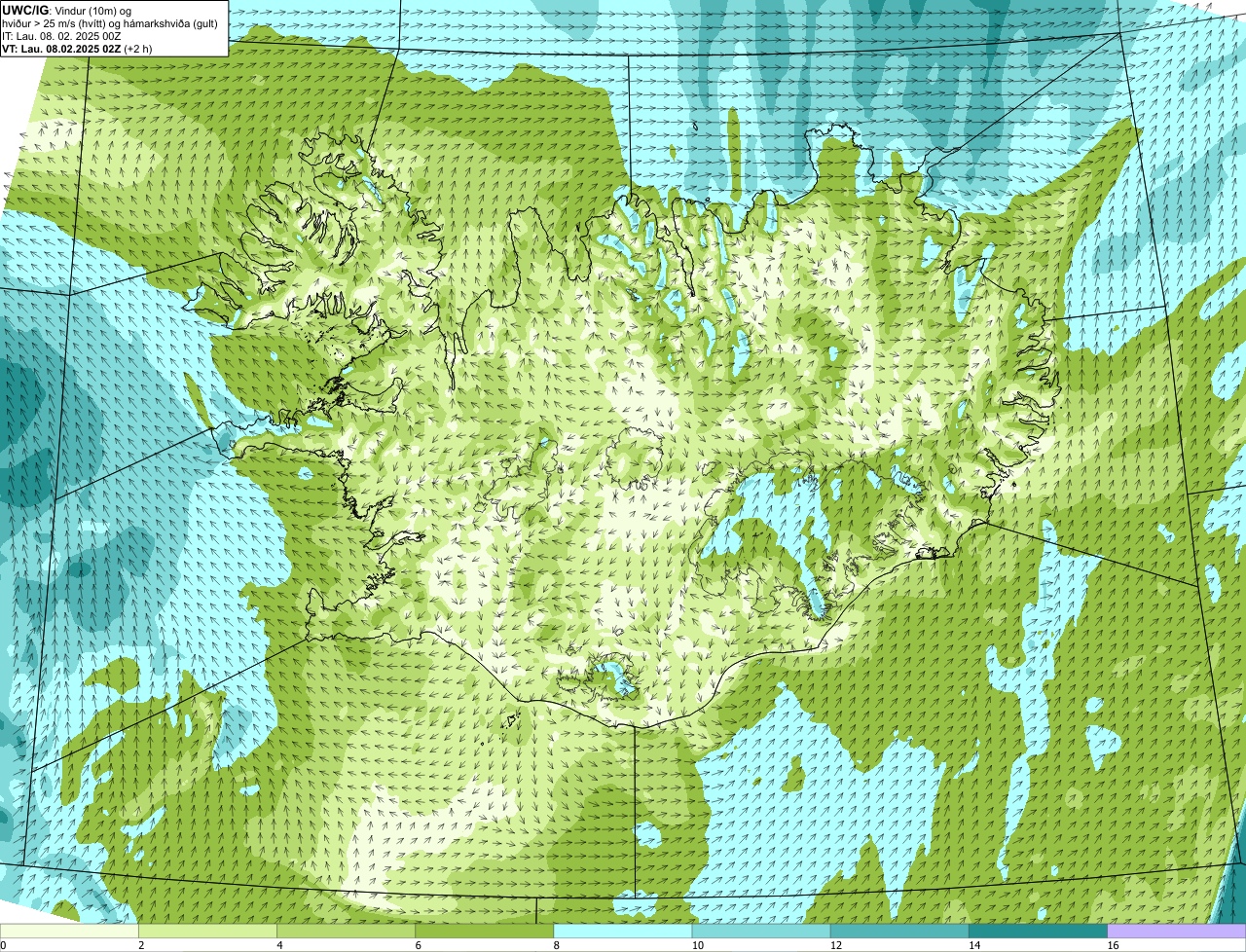Click the '16' tick label on the color scale
The height and width of the screenshot is (952, 1246).
1113,945
